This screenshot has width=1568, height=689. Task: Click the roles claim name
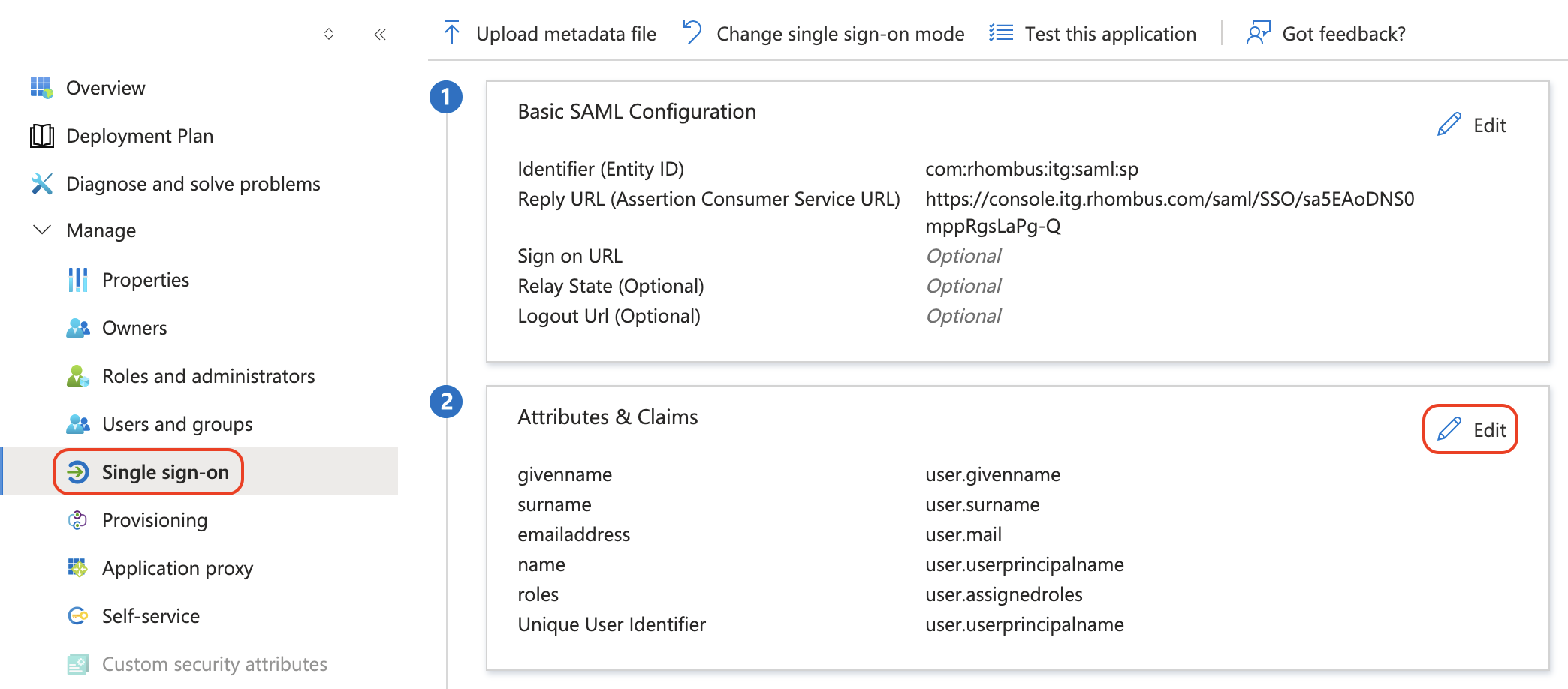coord(538,594)
